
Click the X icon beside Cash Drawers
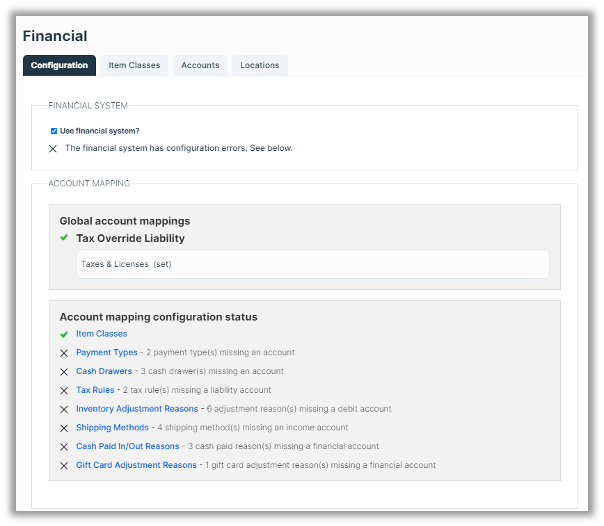[64, 371]
